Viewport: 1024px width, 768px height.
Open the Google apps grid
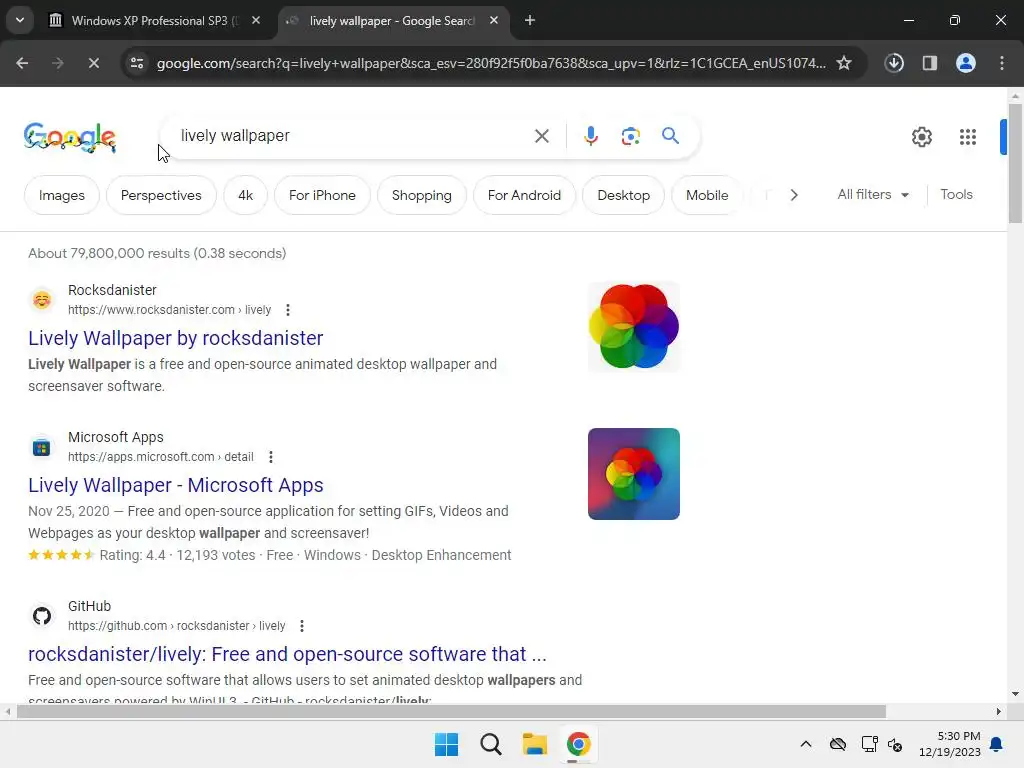coord(968,137)
